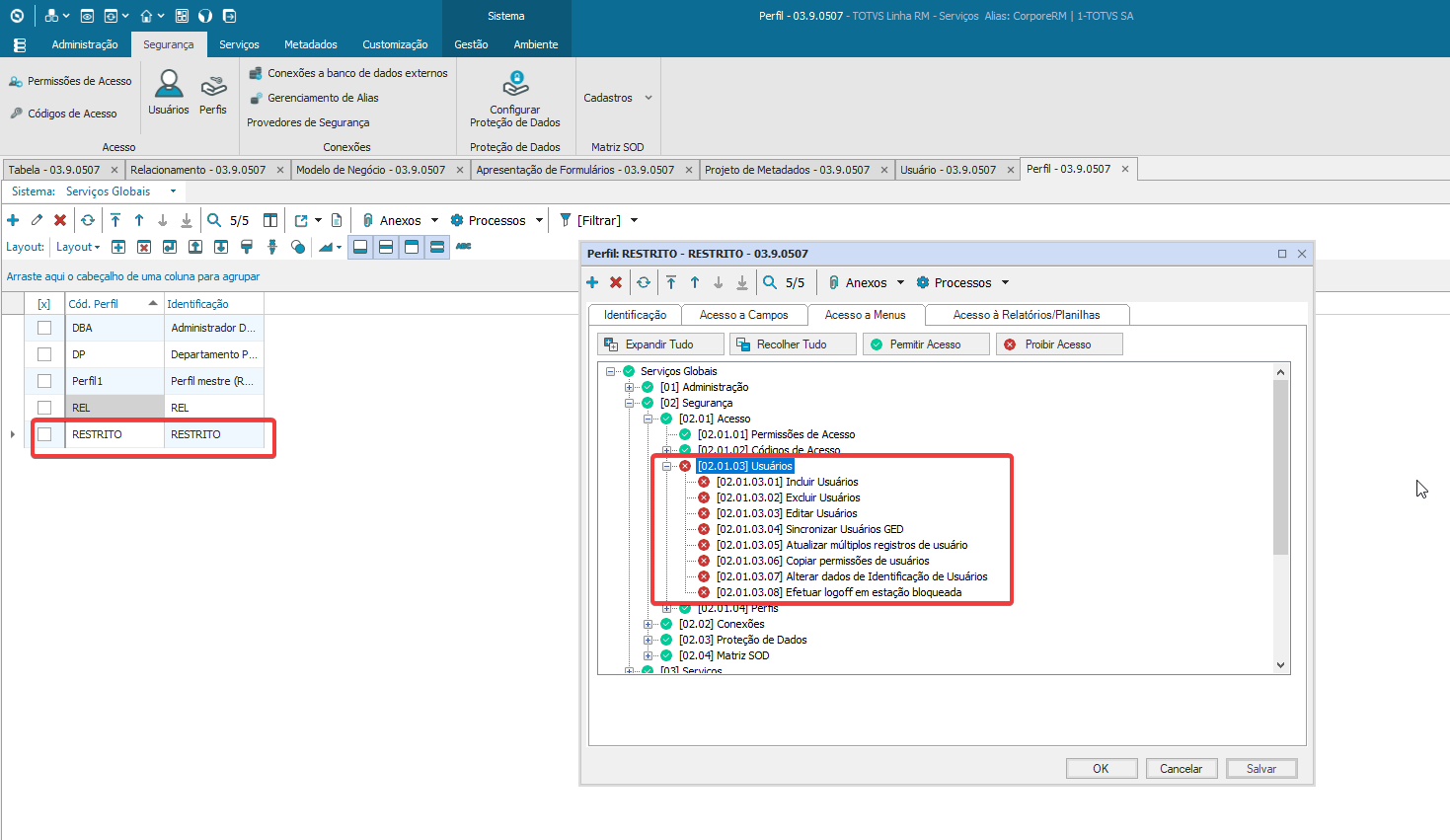1450x840 pixels.
Task: Toggle the last panel layout button before ABC
Action: click(x=437, y=247)
